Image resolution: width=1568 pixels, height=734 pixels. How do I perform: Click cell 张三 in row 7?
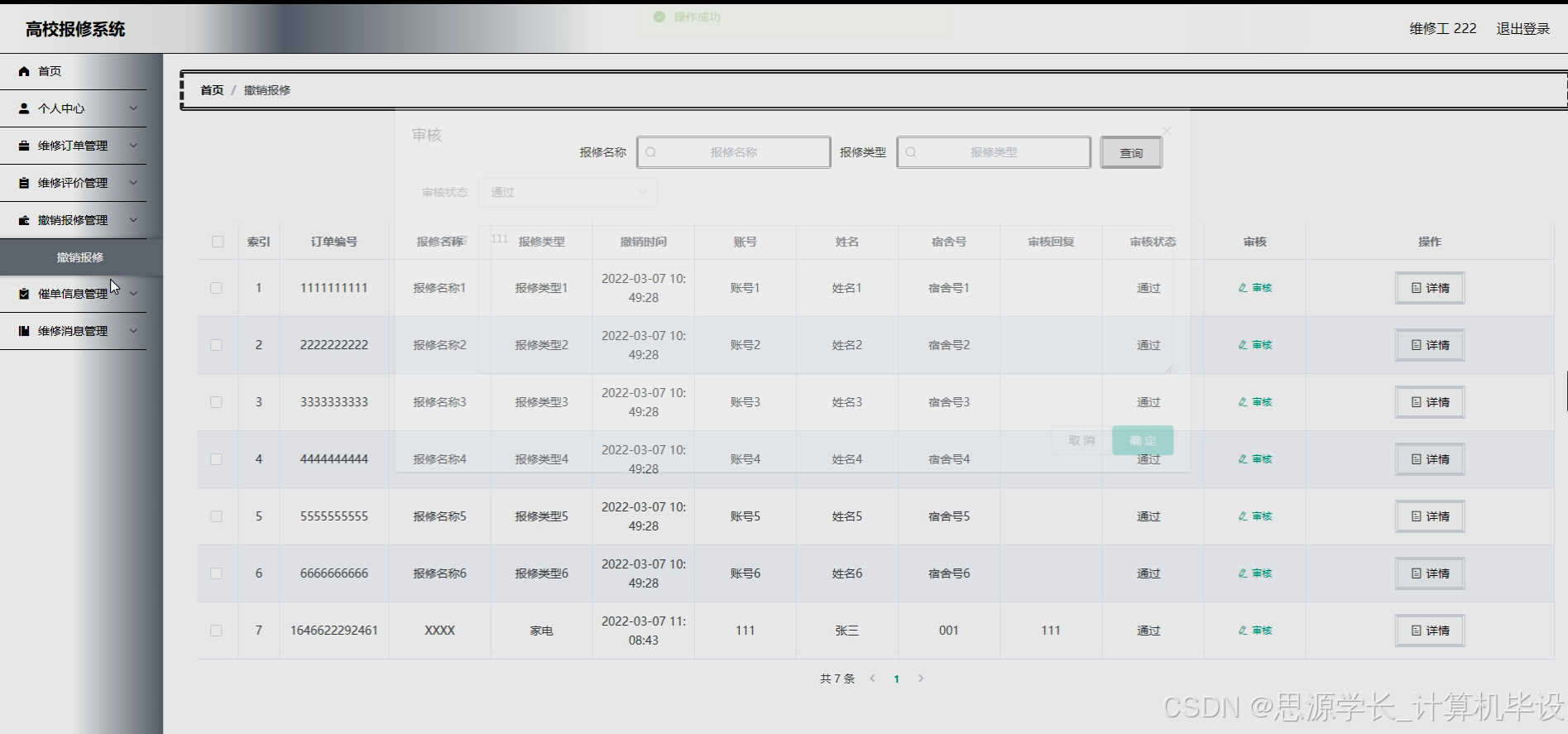pos(847,631)
